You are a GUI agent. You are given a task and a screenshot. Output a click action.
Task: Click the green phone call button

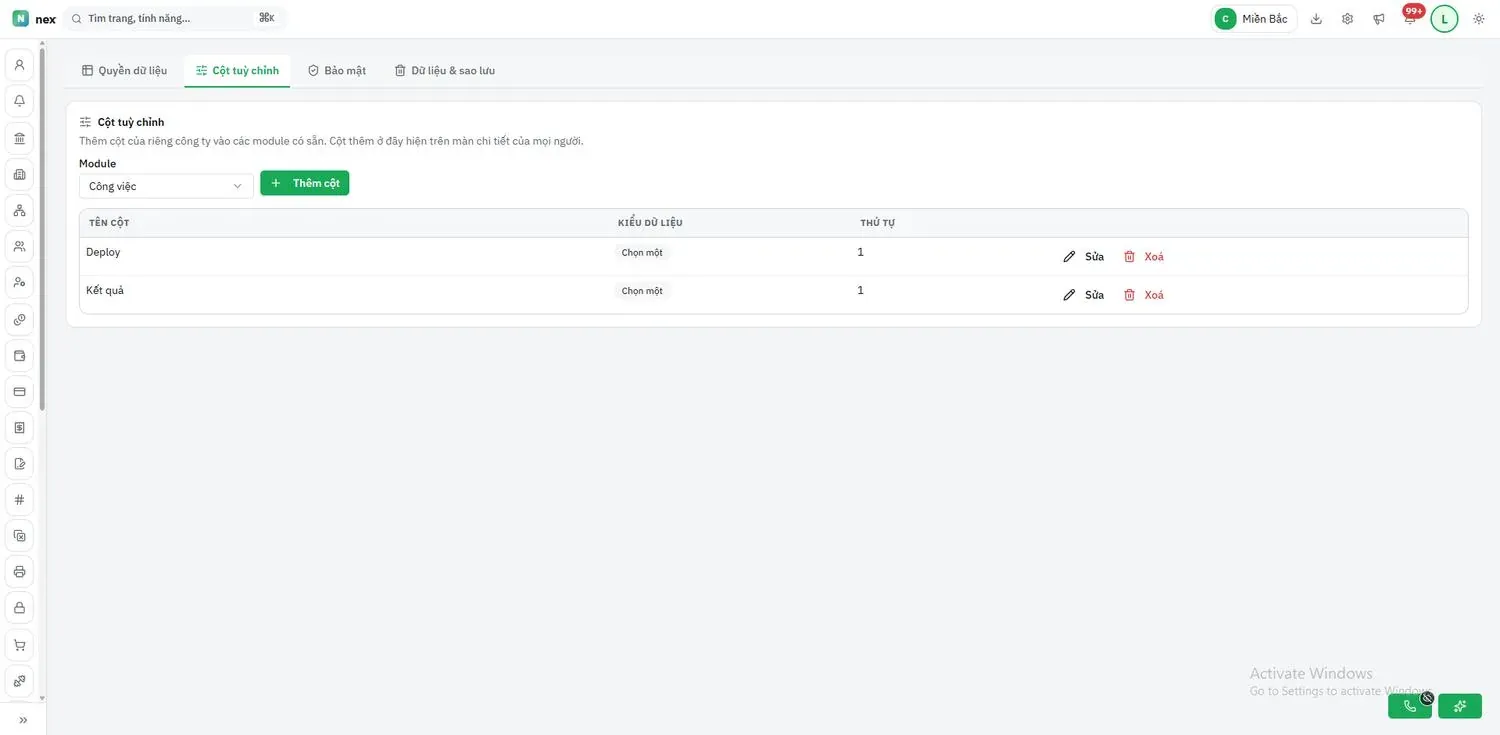coord(1410,706)
